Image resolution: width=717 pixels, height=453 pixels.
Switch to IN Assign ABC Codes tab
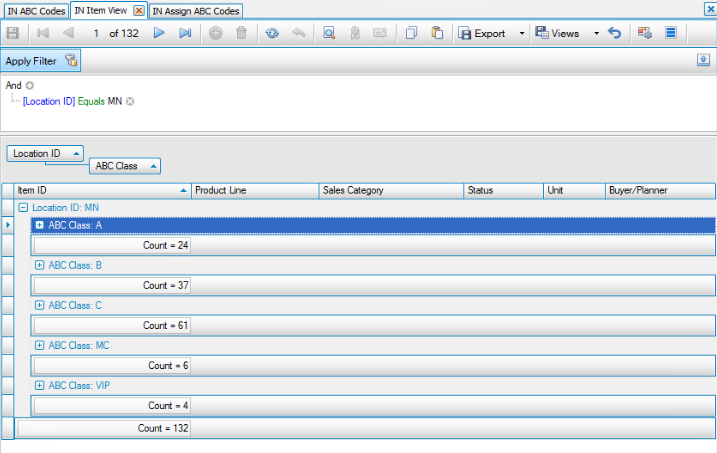pos(196,10)
